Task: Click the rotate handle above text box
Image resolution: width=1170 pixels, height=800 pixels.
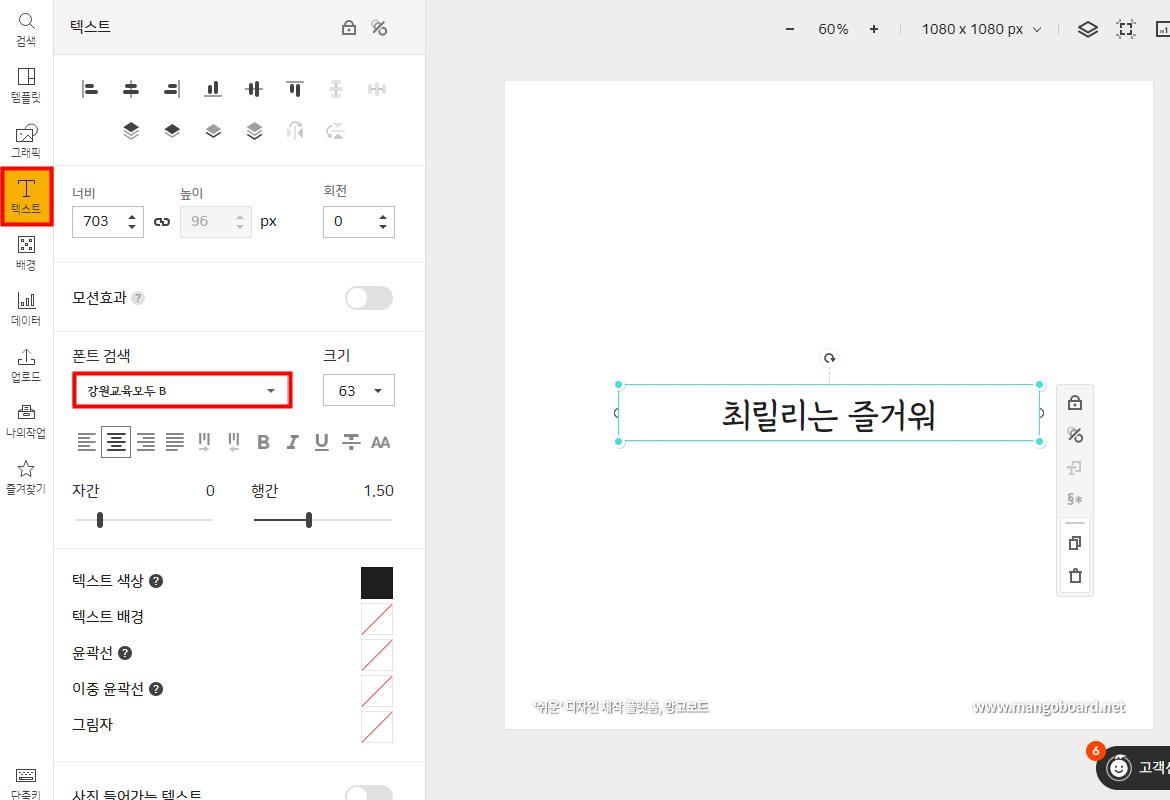Action: pos(830,358)
